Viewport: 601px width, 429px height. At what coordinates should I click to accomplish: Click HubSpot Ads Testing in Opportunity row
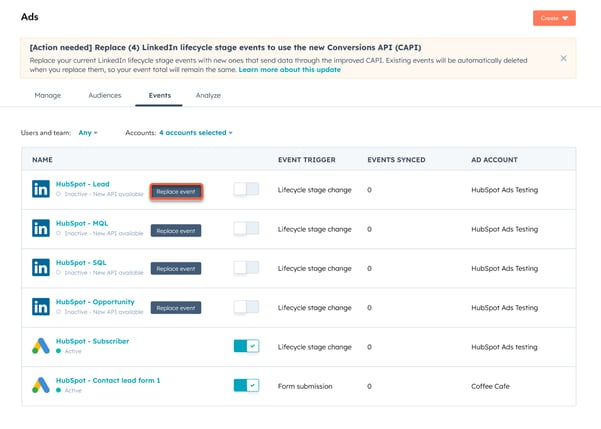tap(504, 307)
